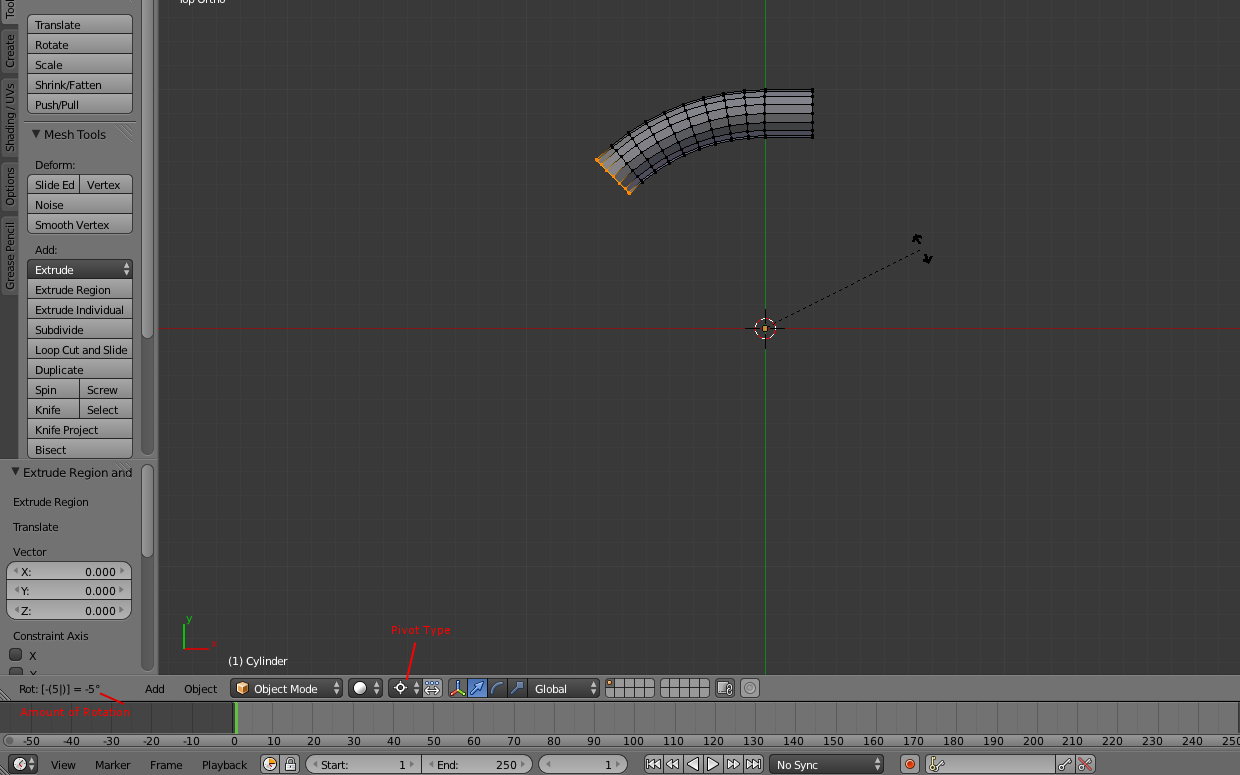Enable the rotate manipulator arc icon
The width and height of the screenshot is (1240, 775).
497,688
